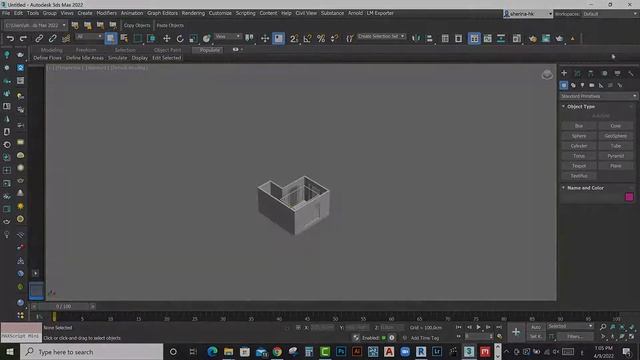This screenshot has height=360, width=640.
Task: Click Render Production teapot icon
Action: click(559, 38)
